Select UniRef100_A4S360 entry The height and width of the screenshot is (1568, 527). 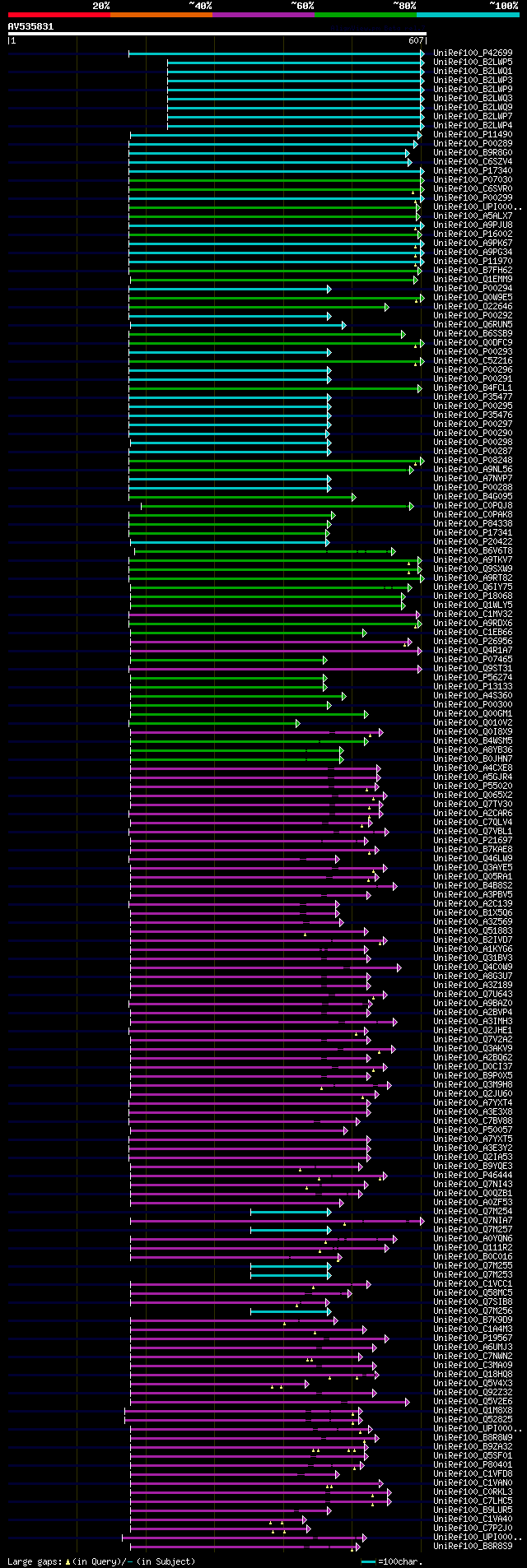click(x=473, y=695)
